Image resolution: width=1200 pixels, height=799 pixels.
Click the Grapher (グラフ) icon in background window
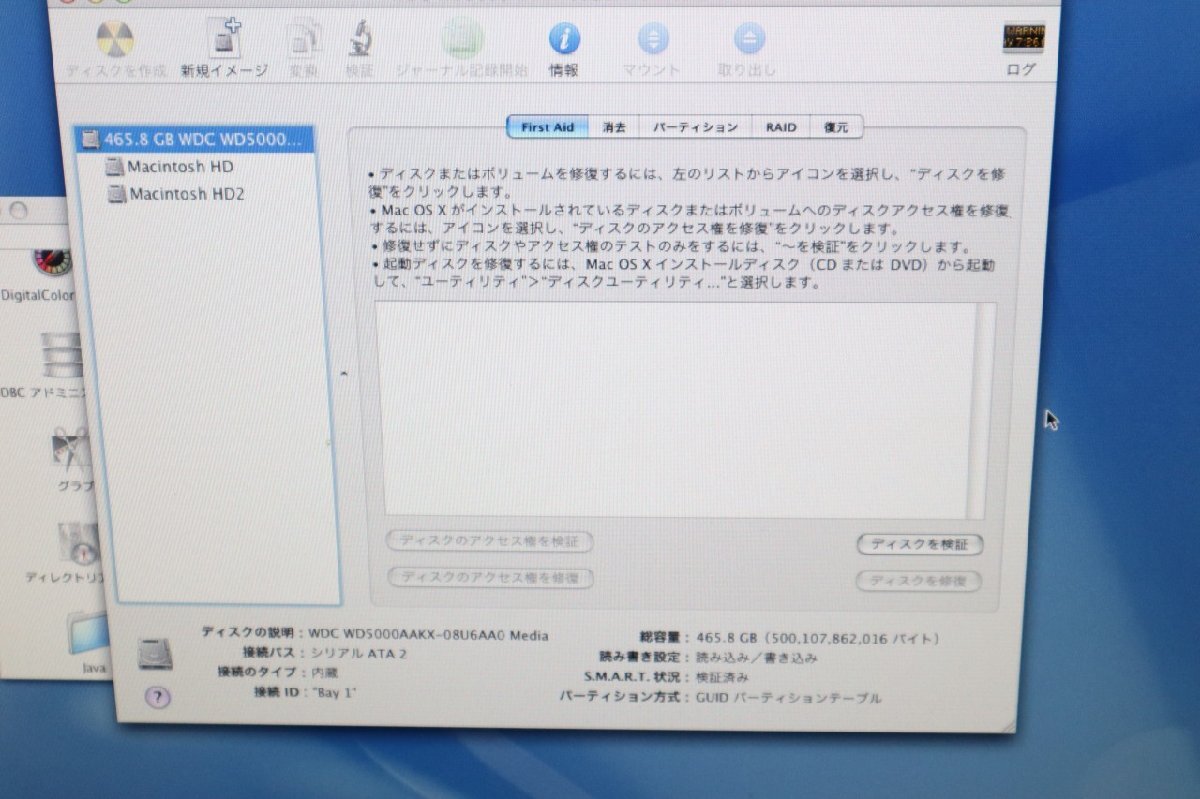pos(72,449)
